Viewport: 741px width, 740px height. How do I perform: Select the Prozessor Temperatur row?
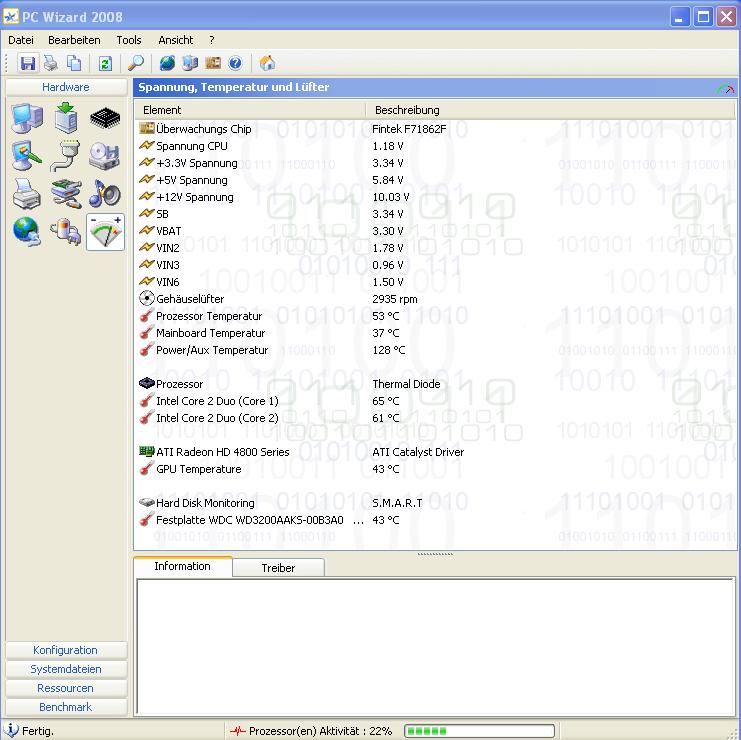[x=435, y=316]
